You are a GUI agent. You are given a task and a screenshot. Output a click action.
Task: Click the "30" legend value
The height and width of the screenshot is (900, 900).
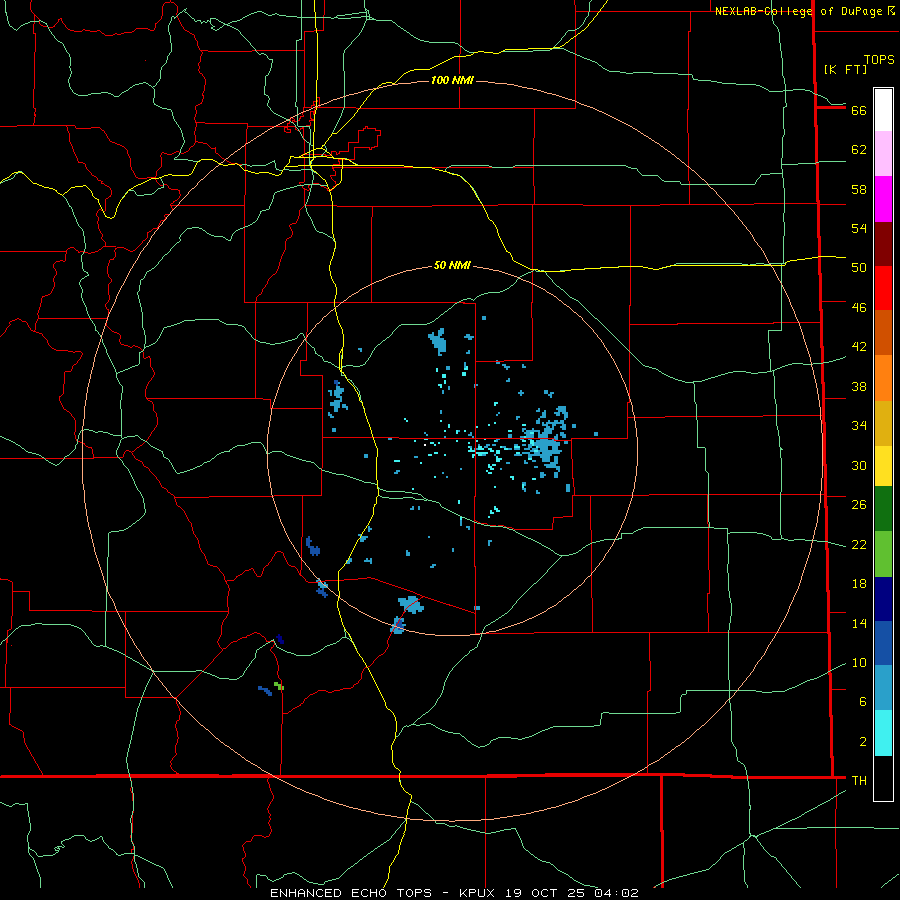click(859, 465)
